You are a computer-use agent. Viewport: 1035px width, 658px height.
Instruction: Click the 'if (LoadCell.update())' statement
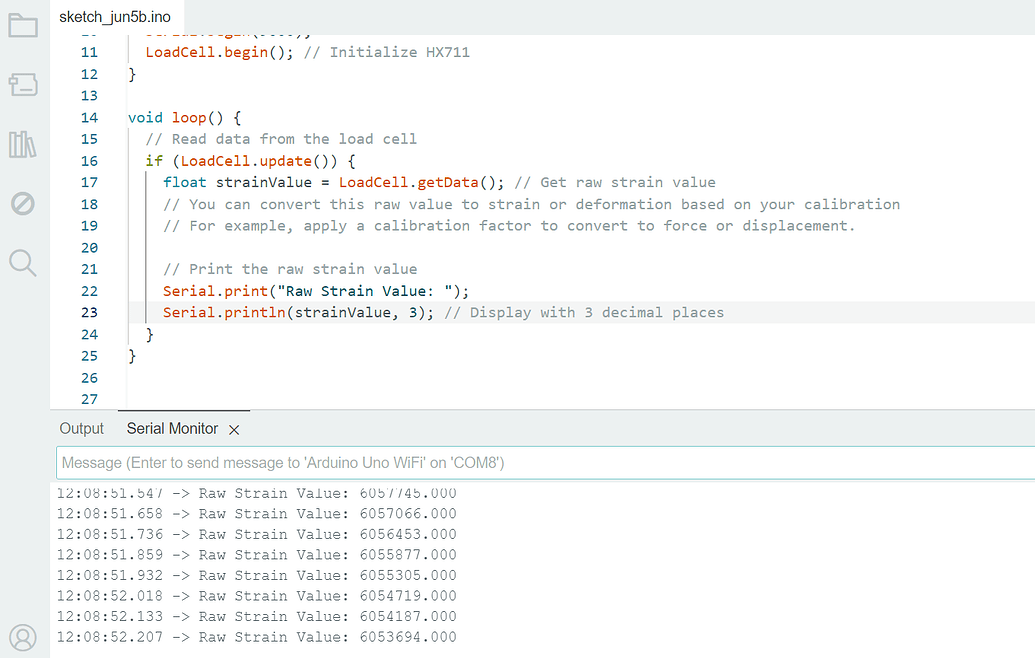pos(250,161)
